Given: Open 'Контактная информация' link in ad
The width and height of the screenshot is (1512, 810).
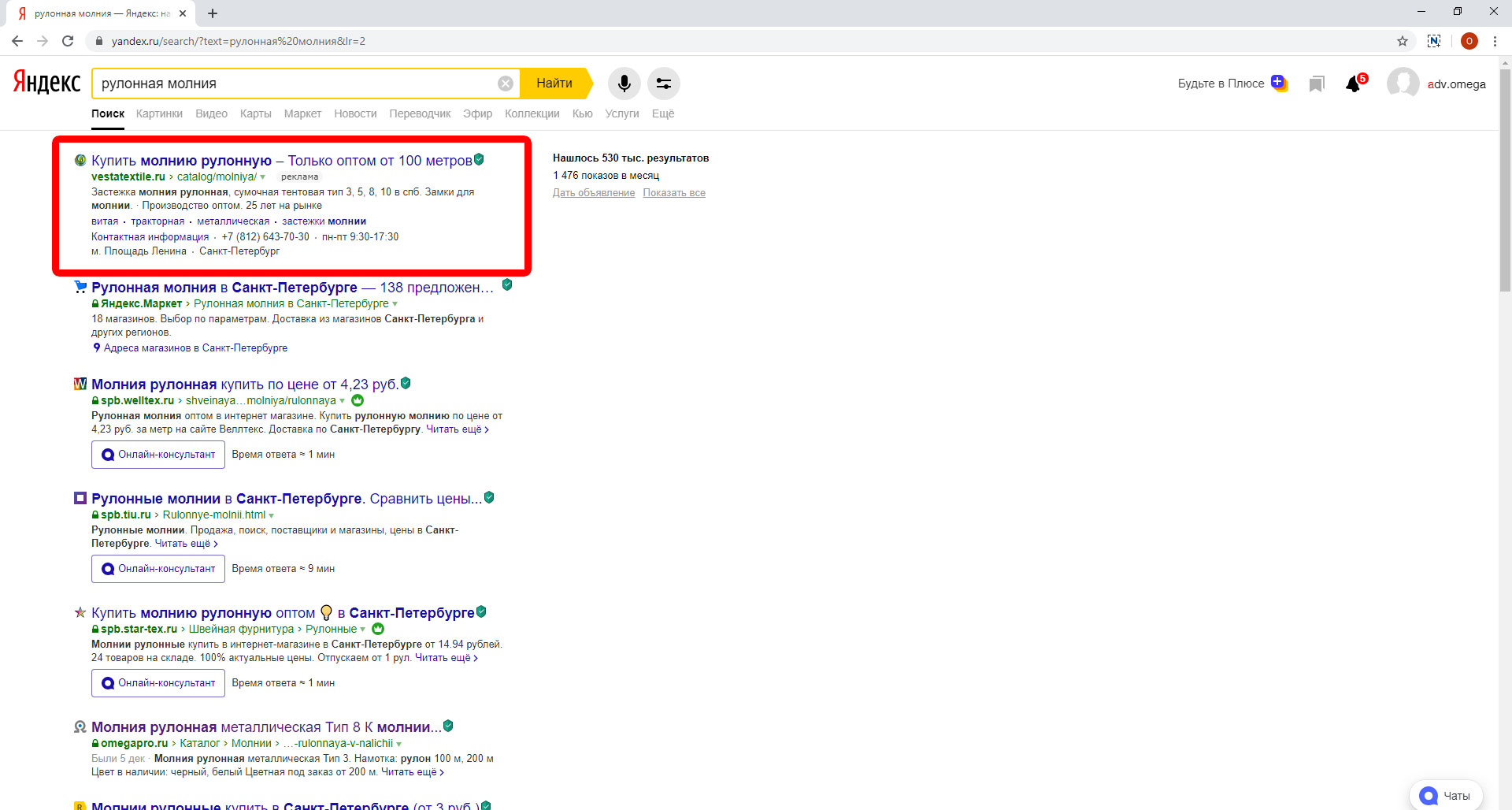Looking at the screenshot, I should [x=150, y=237].
